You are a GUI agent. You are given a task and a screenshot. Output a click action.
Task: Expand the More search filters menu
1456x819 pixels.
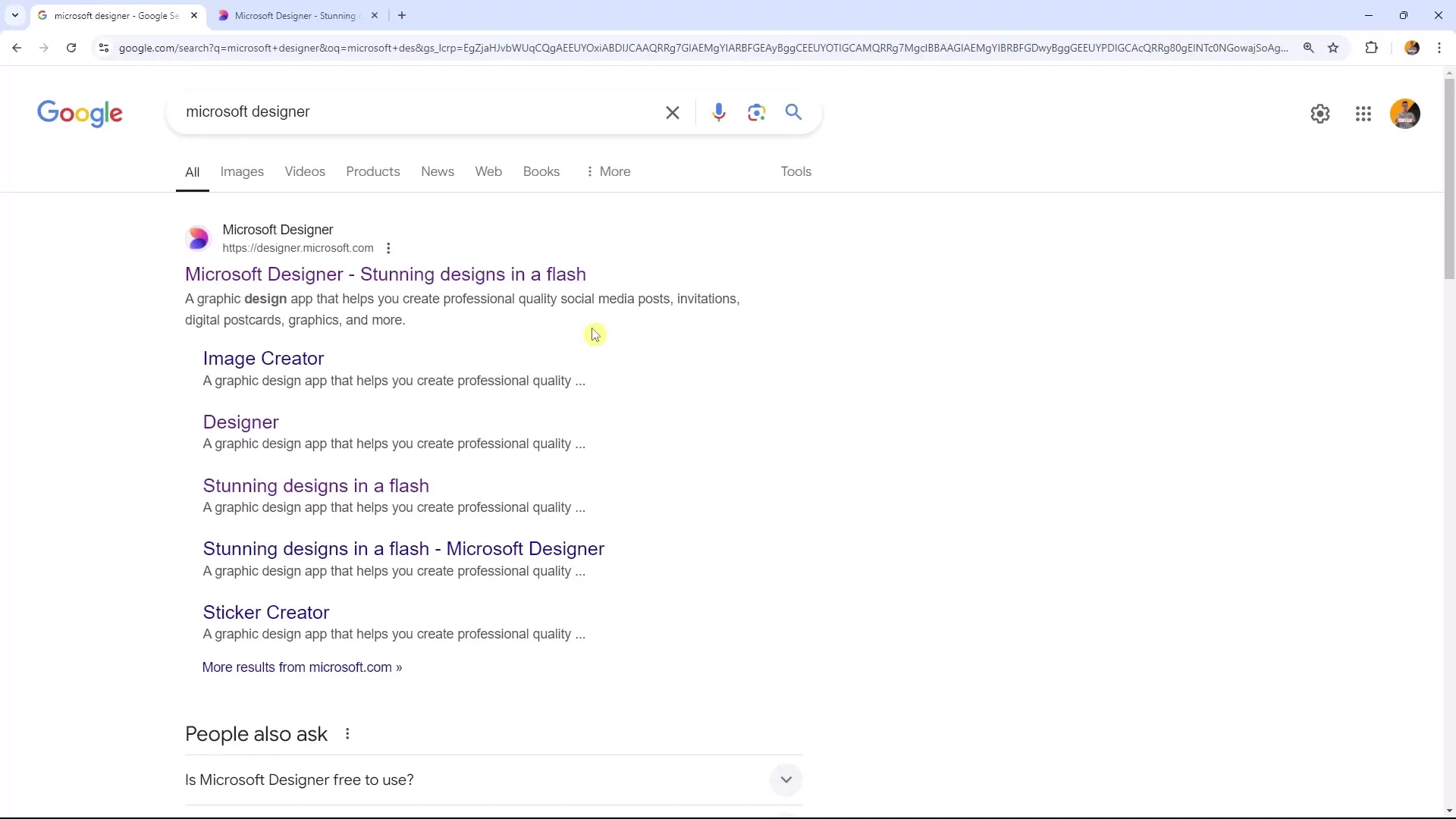pos(608,171)
